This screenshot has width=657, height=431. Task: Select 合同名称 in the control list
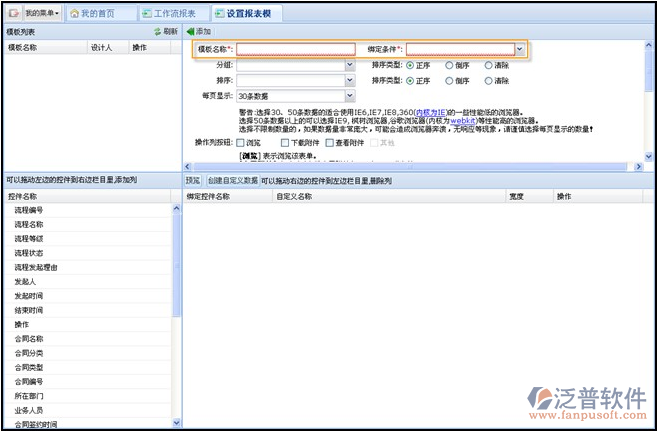(x=30, y=339)
